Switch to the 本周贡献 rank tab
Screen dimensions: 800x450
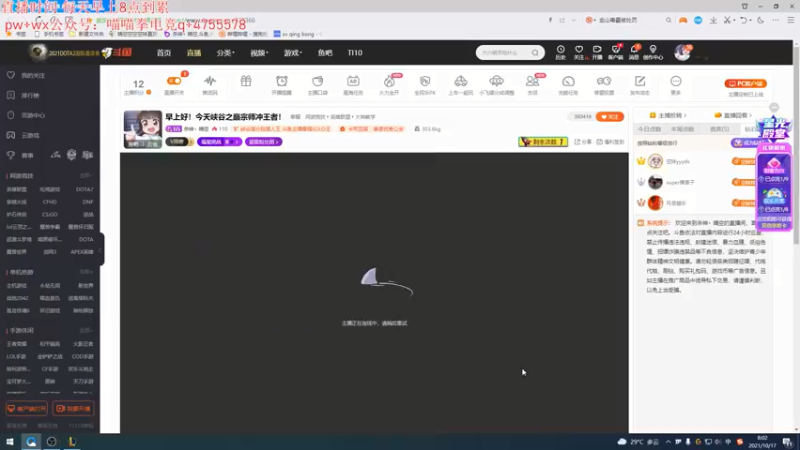tap(683, 130)
